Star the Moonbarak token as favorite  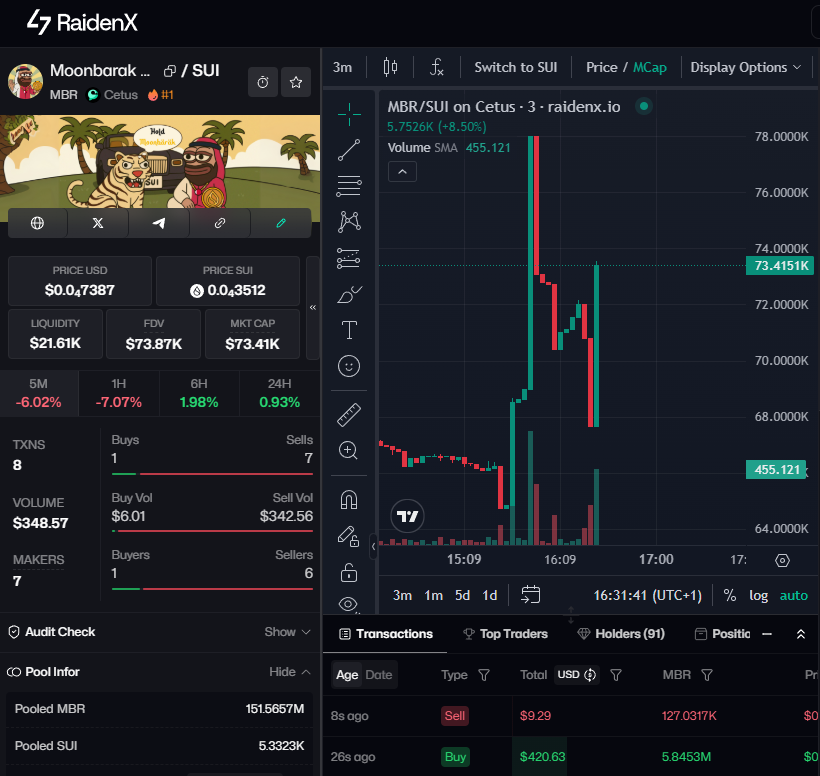[x=296, y=82]
